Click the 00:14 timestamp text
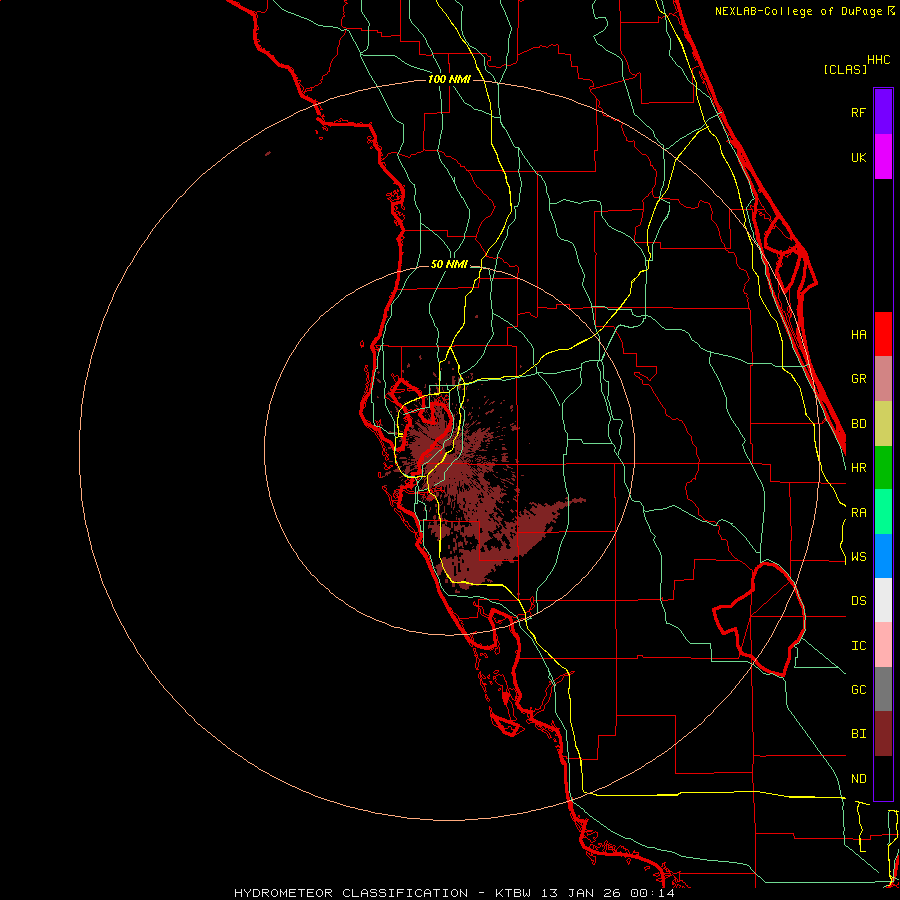Screen dimensions: 900x900 [652, 893]
